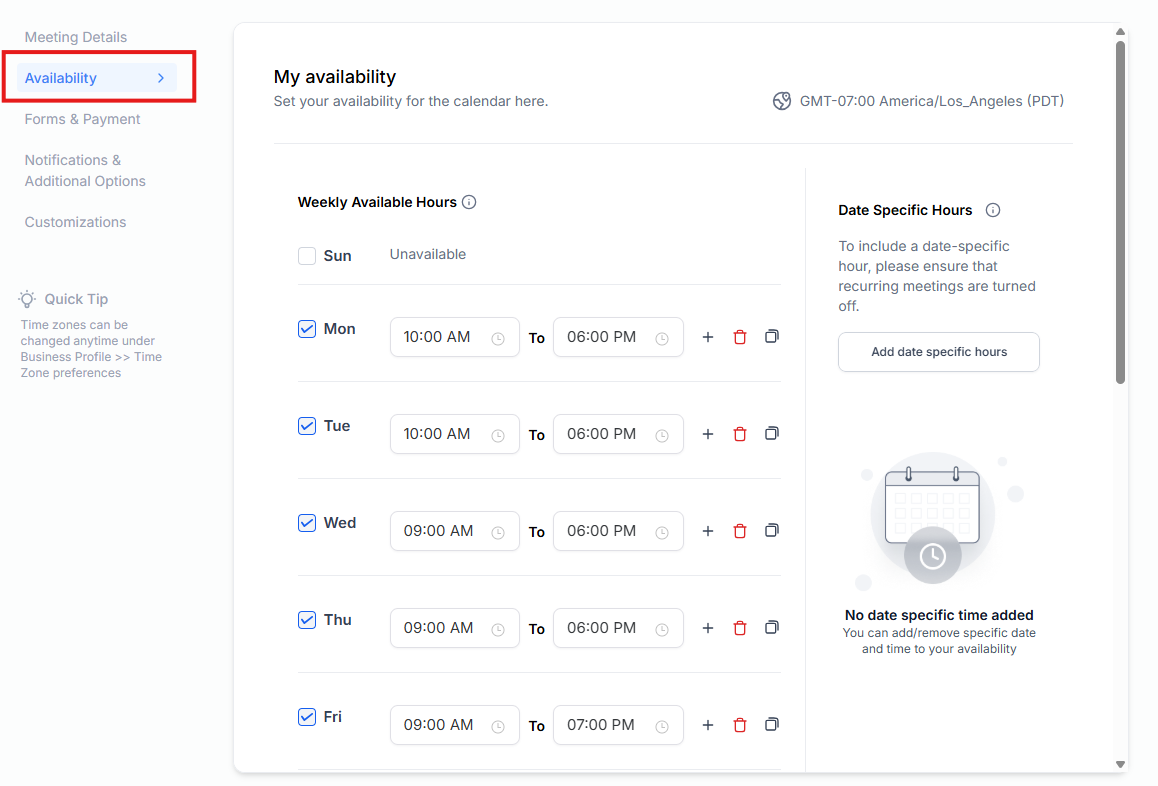The image size is (1158, 786).
Task: Uncheck the Fri availability checkbox
Action: [x=307, y=717]
